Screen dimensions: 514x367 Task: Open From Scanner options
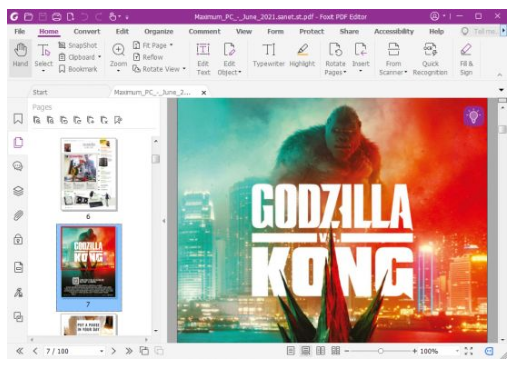pos(393,59)
